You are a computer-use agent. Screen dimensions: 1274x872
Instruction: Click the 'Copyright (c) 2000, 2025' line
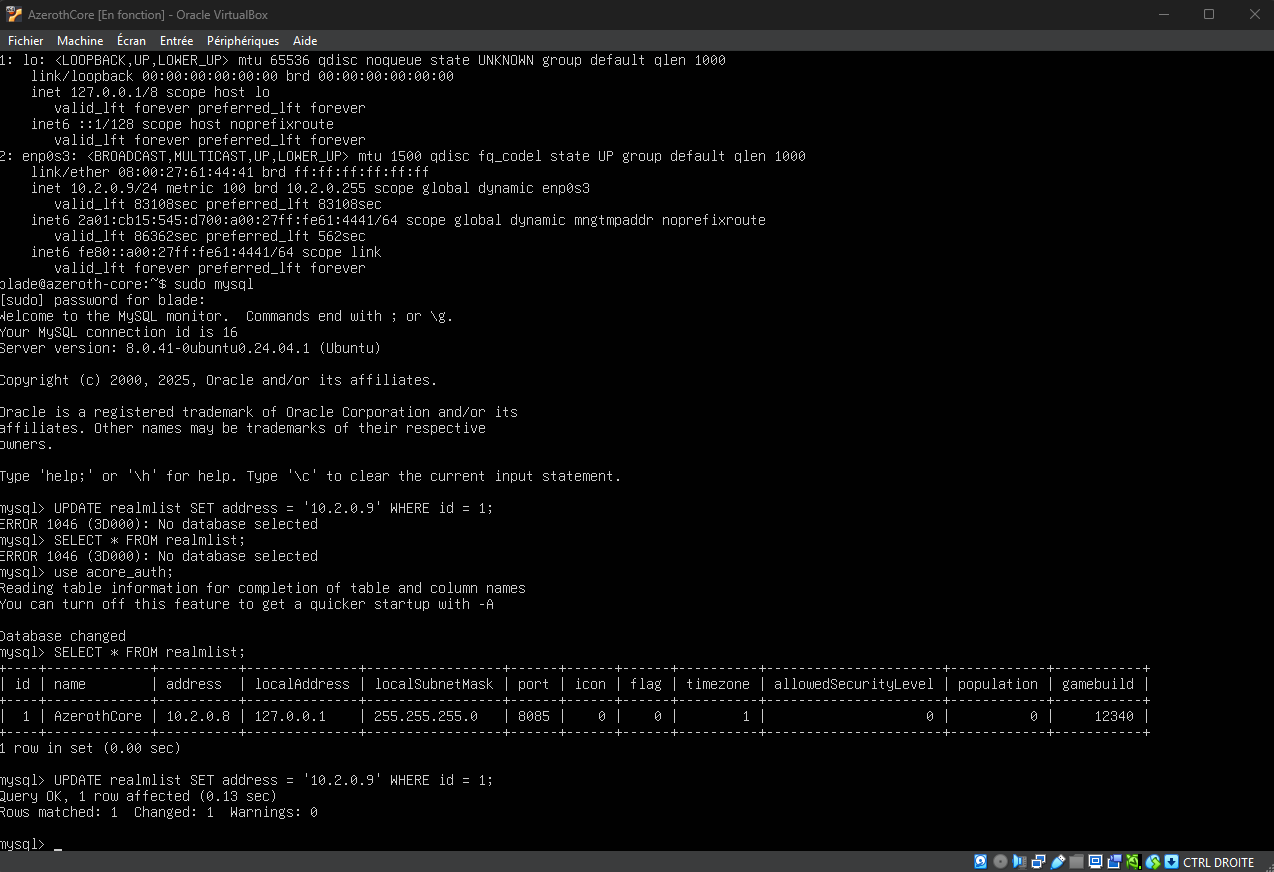coord(218,380)
